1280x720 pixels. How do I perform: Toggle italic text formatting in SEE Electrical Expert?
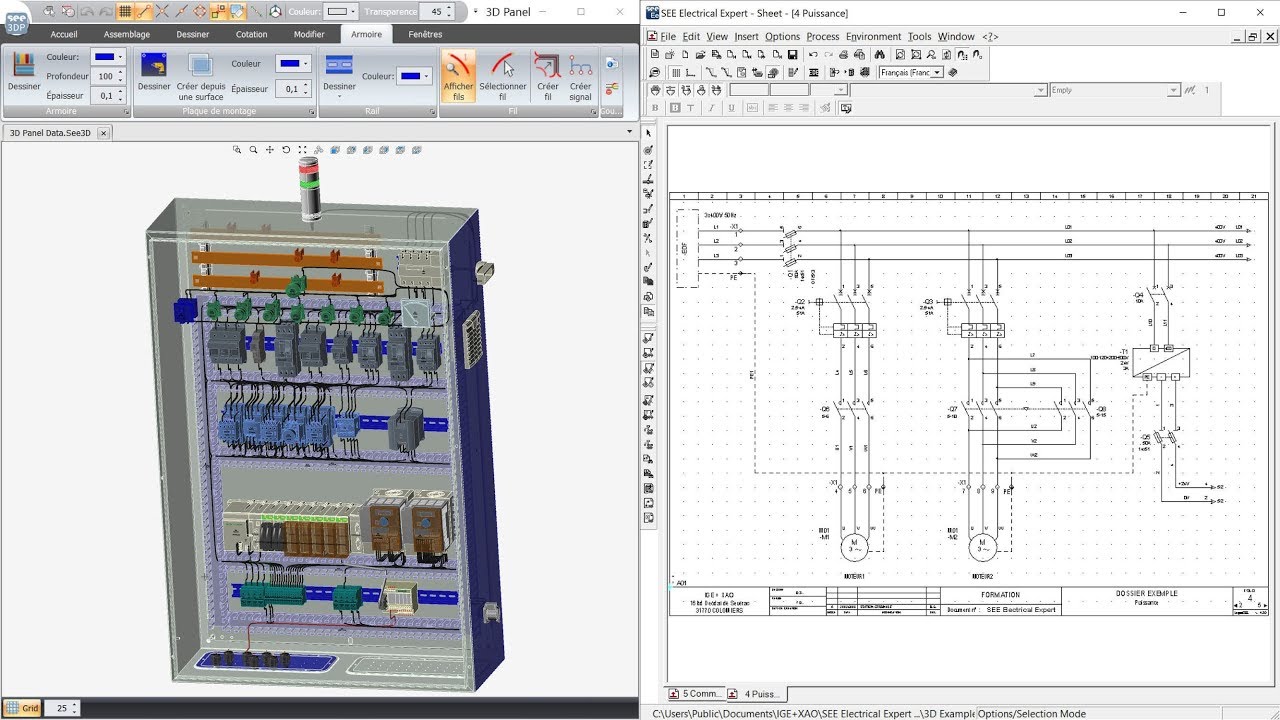(x=710, y=106)
